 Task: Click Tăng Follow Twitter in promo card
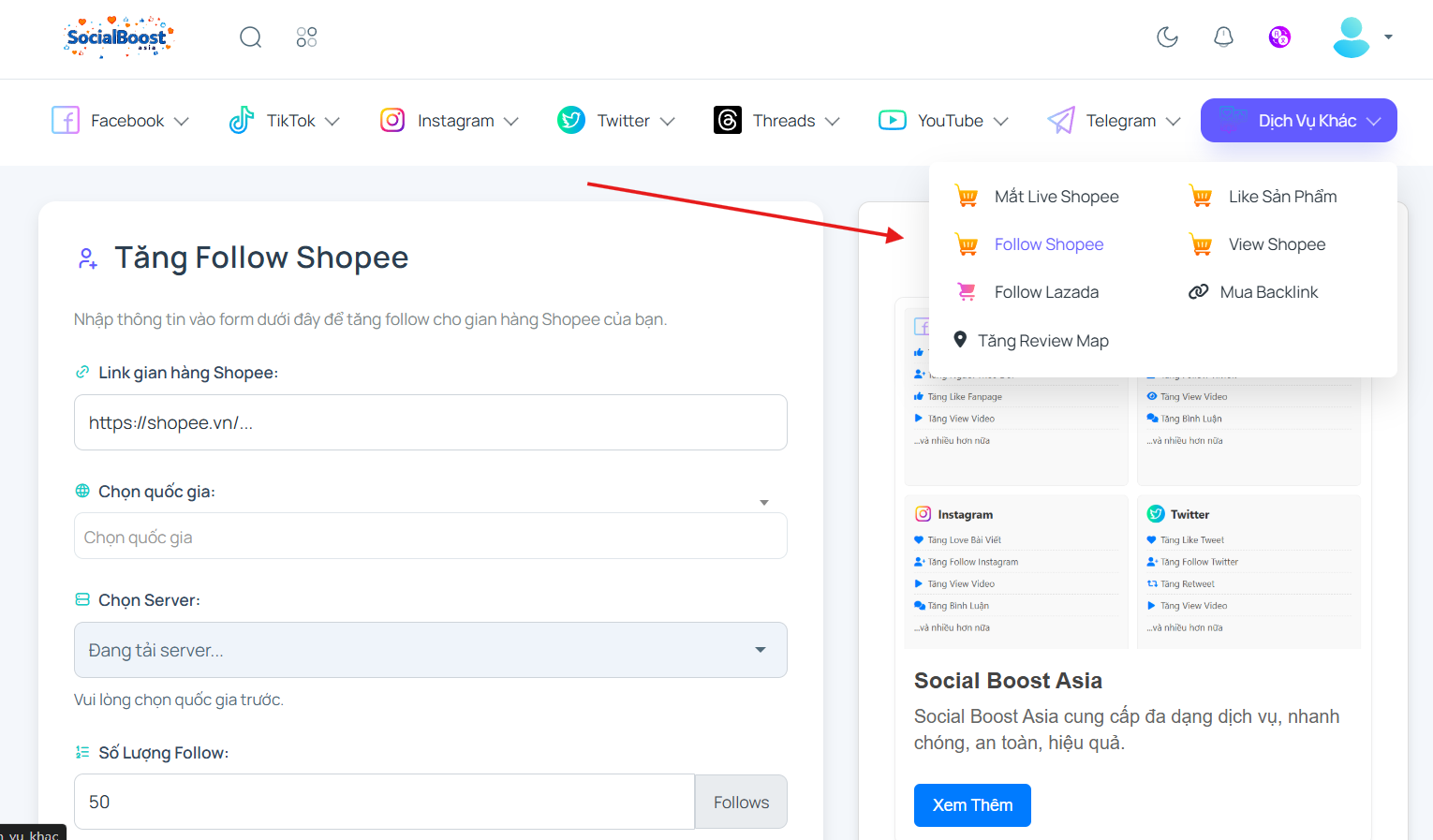coord(1199,562)
